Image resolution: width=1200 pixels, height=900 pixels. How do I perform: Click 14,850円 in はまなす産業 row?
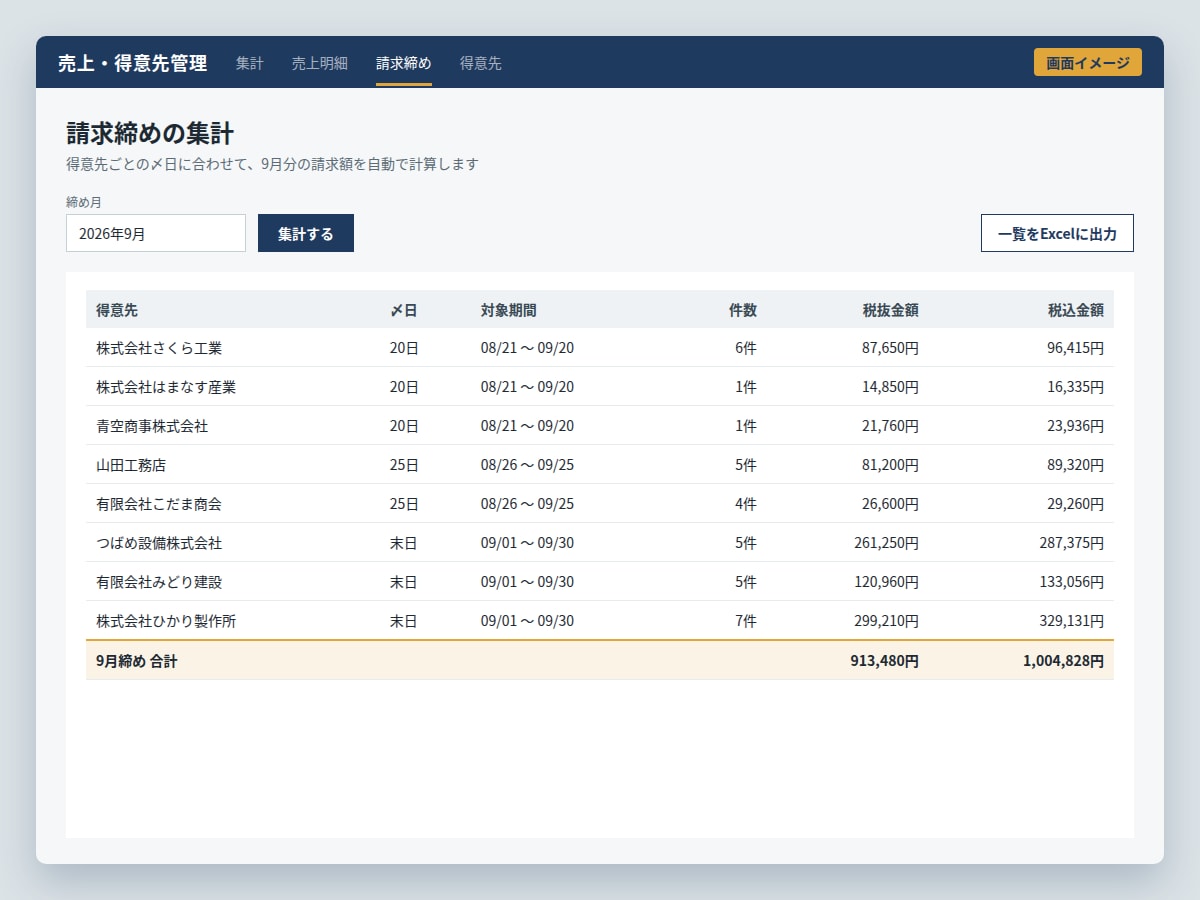click(890, 387)
